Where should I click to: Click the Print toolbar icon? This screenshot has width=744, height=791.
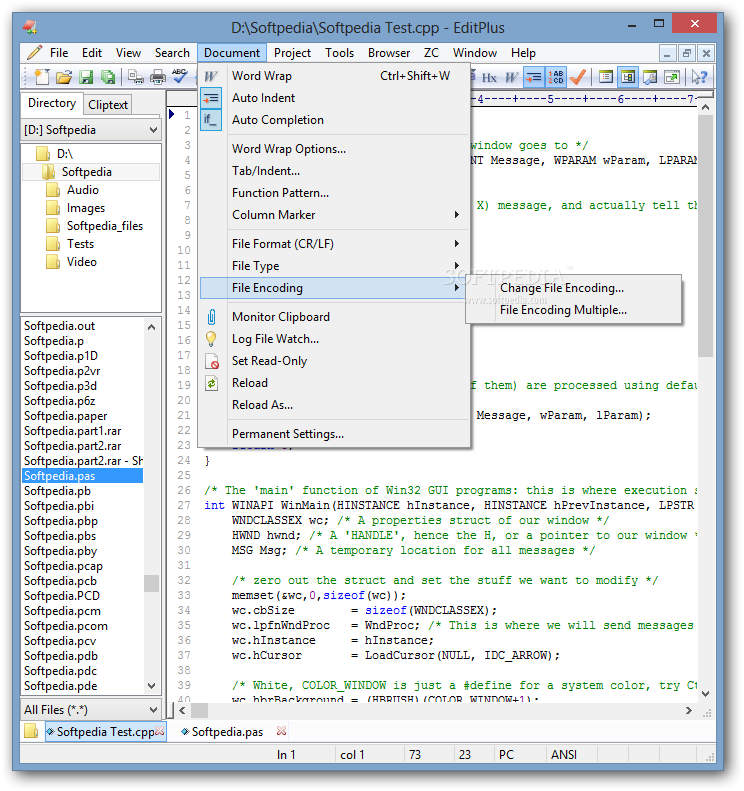(158, 77)
